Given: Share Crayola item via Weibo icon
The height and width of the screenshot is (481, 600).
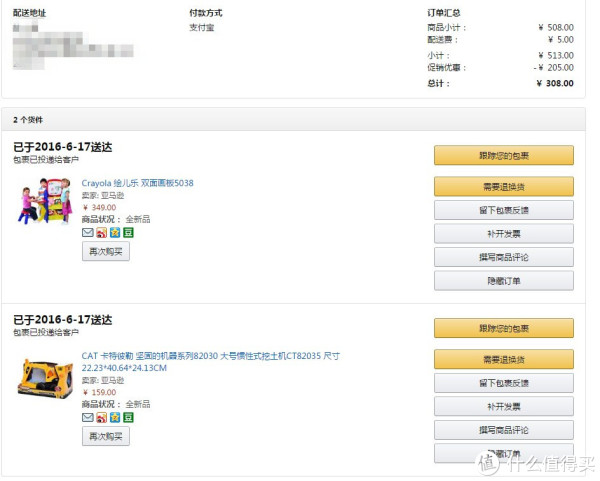Looking at the screenshot, I should coord(101,232).
